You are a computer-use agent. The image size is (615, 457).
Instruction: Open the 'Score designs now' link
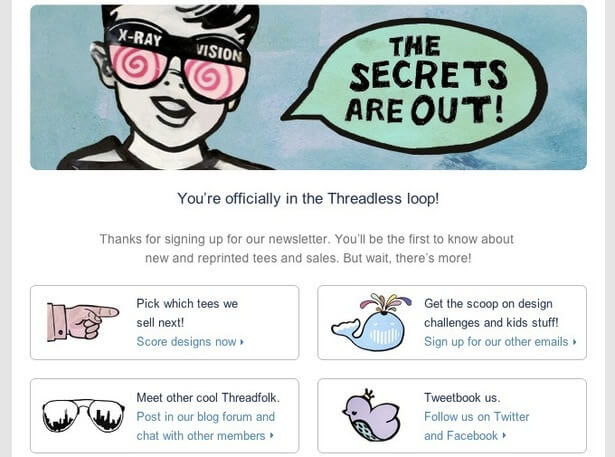coord(186,342)
